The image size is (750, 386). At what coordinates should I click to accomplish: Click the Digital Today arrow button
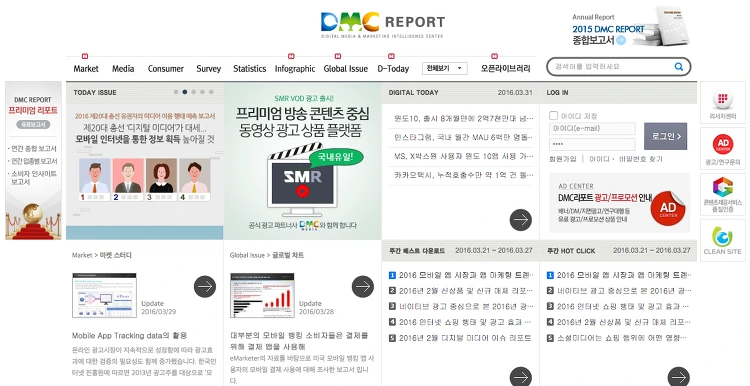520,220
